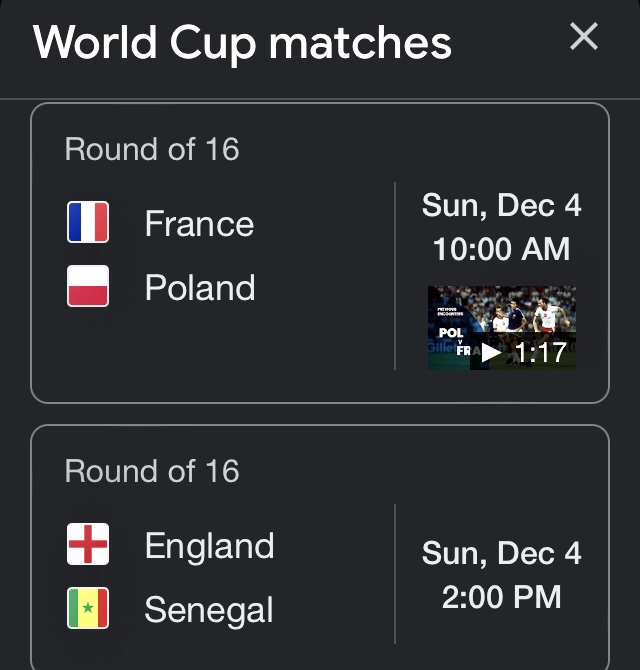Image resolution: width=640 pixels, height=670 pixels.
Task: Click the Senegal flag icon
Action: click(x=88, y=608)
